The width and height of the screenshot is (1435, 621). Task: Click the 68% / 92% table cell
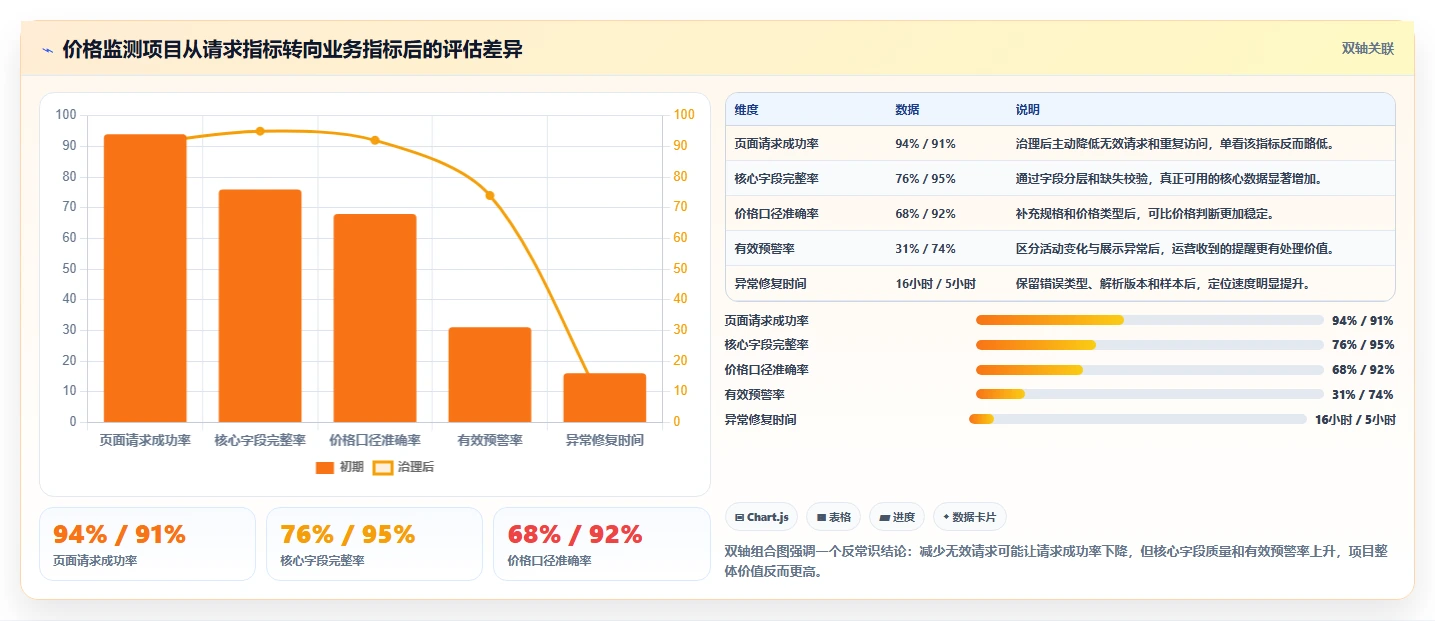925,214
